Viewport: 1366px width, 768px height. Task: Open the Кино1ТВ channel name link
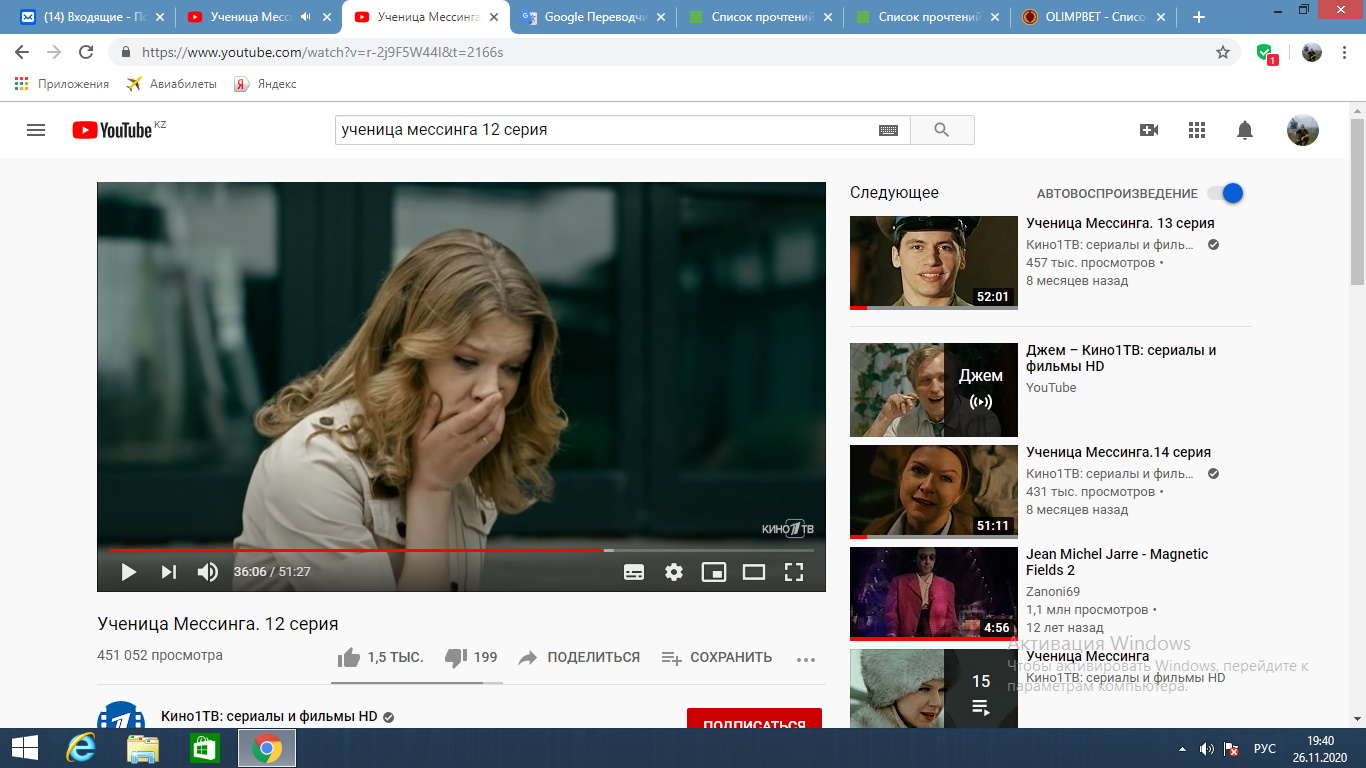[269, 716]
